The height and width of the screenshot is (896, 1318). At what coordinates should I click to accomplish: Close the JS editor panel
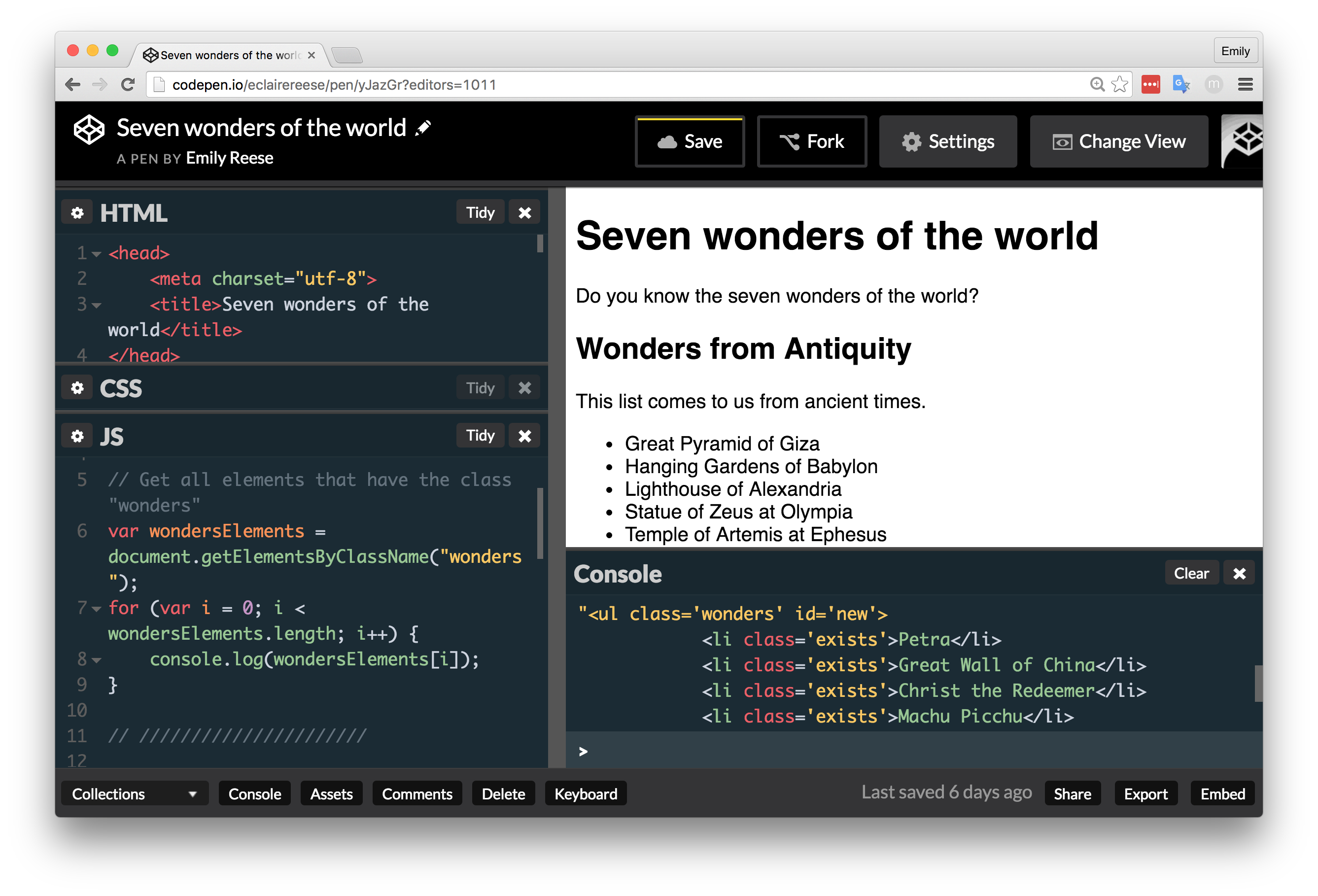524,436
